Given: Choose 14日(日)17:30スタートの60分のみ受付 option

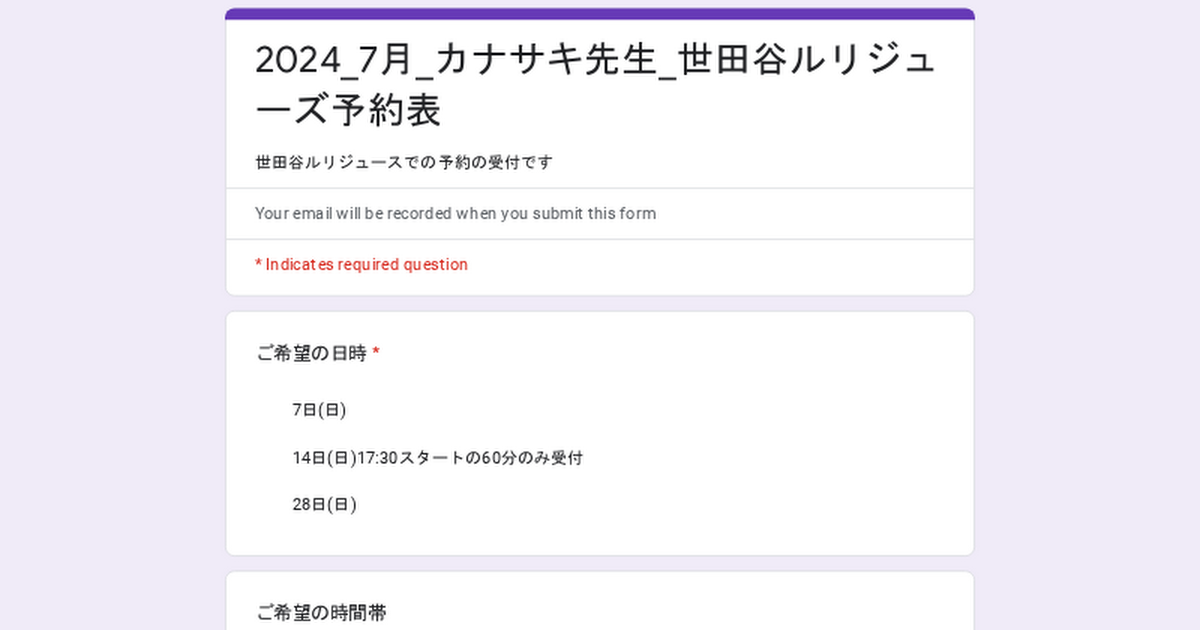Looking at the screenshot, I should [x=437, y=458].
